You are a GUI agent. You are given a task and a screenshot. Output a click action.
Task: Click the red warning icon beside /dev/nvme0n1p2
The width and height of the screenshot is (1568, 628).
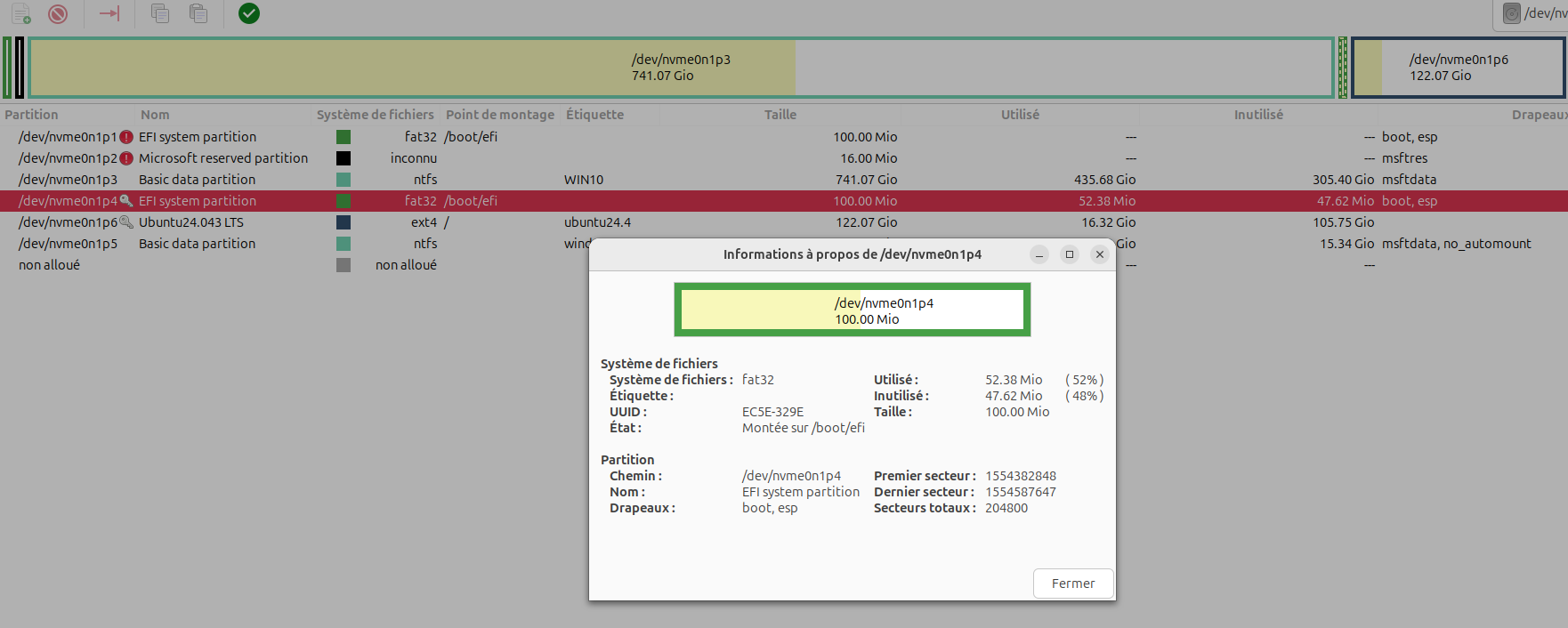click(126, 158)
